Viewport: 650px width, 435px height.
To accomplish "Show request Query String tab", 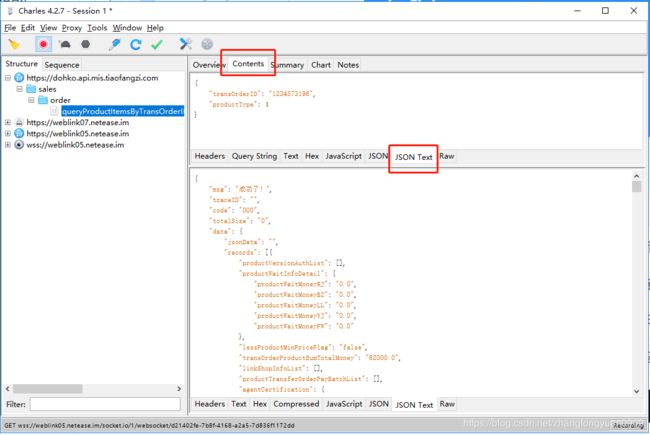I will tap(254, 156).
